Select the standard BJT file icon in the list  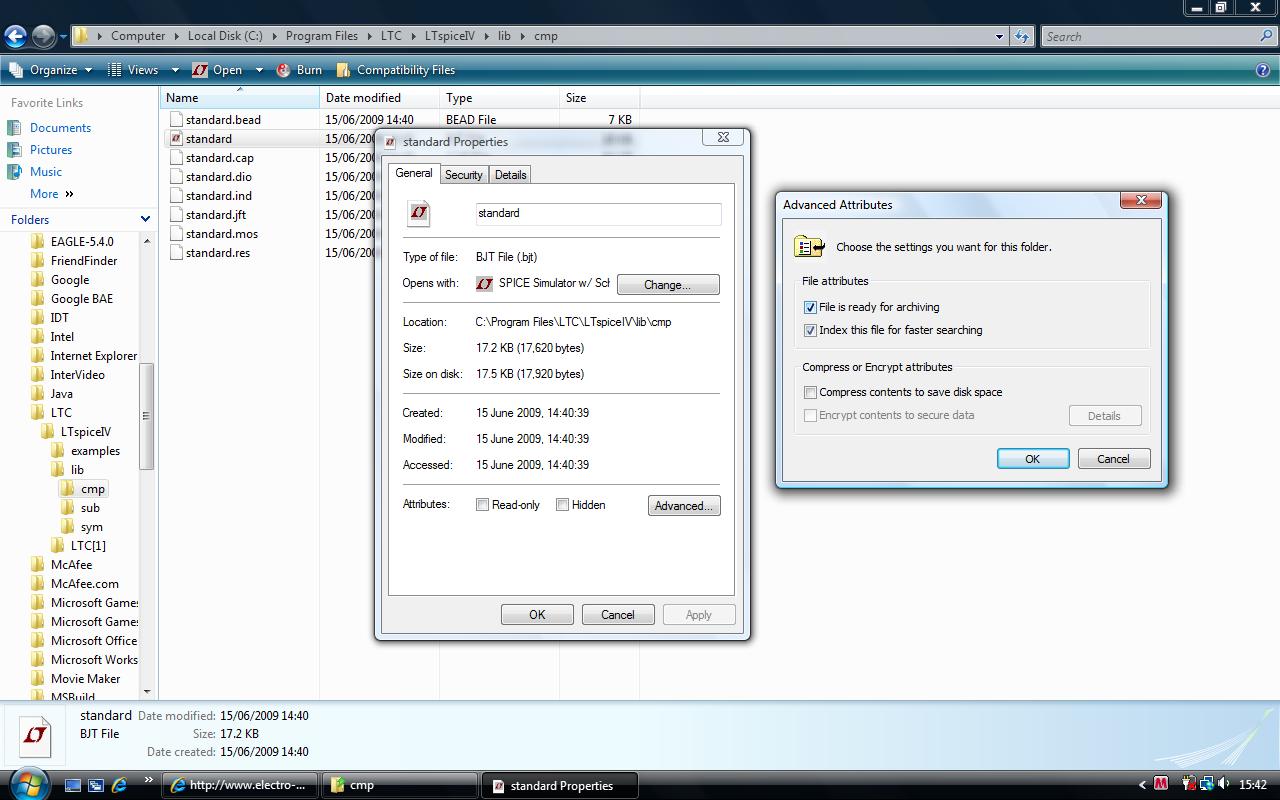[176, 139]
